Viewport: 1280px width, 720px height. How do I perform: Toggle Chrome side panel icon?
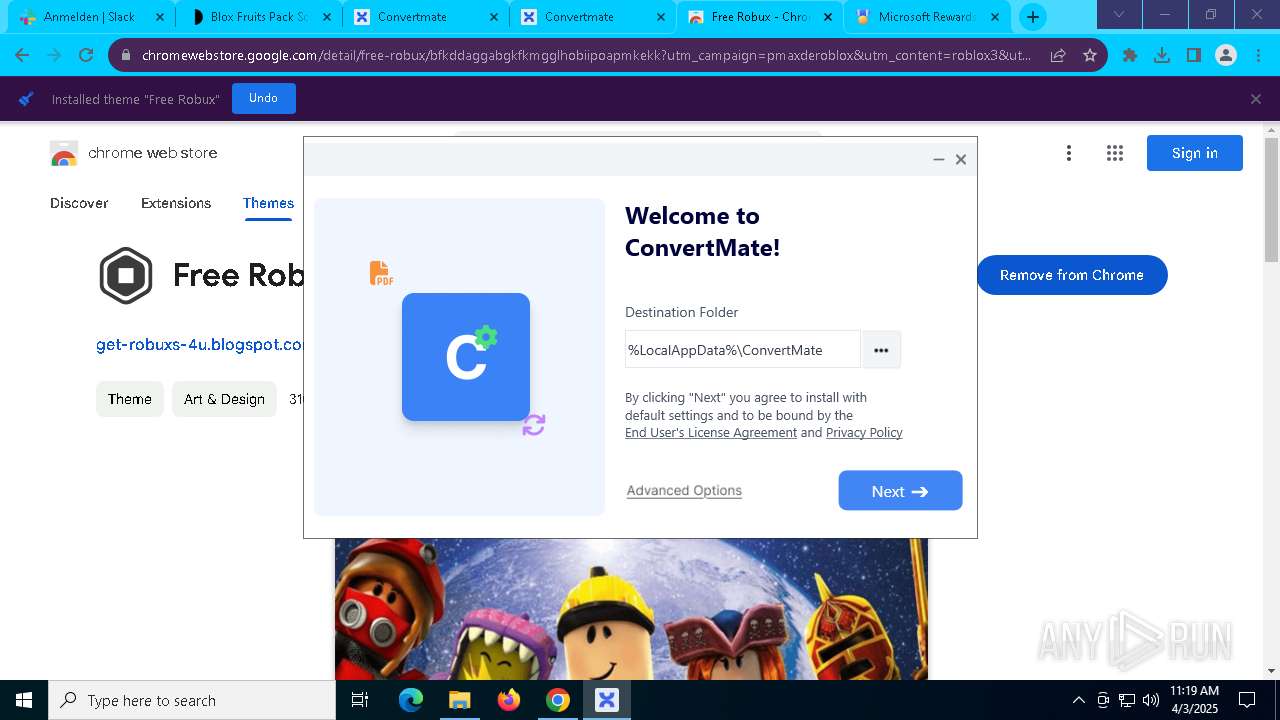click(1194, 55)
